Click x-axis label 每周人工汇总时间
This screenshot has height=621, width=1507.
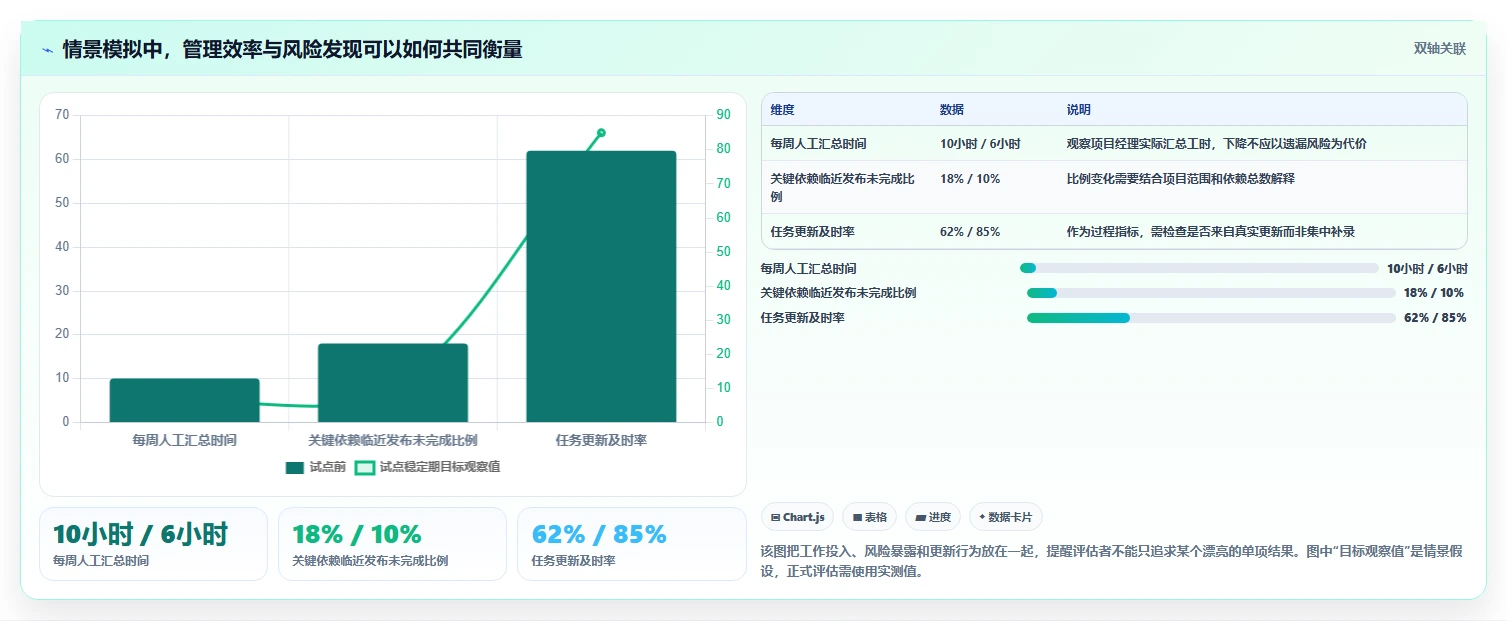click(x=185, y=440)
